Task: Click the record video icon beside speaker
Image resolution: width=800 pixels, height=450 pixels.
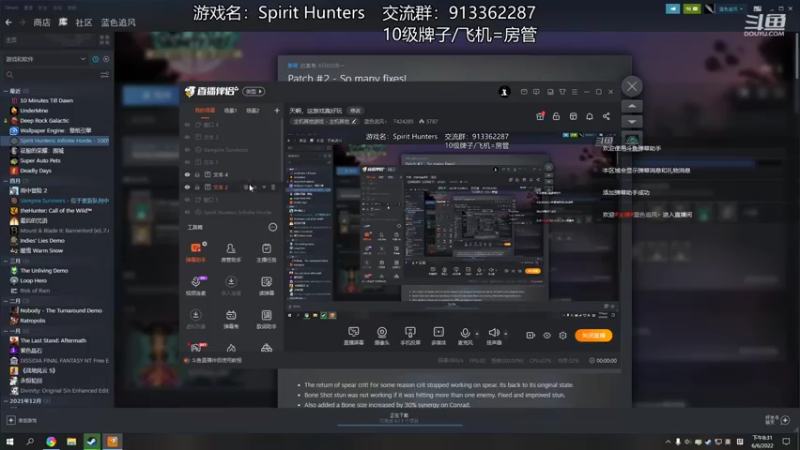Action: click(531, 335)
